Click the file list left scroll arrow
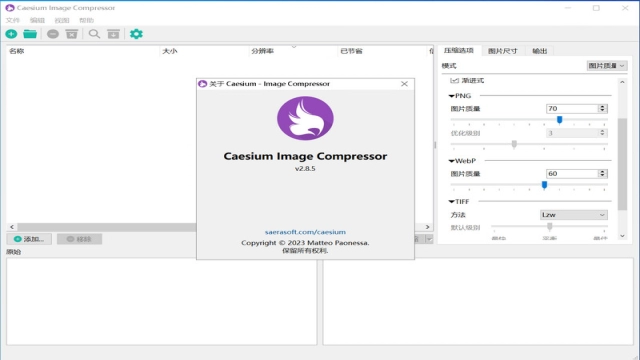This screenshot has height=360, width=640. tap(12, 227)
